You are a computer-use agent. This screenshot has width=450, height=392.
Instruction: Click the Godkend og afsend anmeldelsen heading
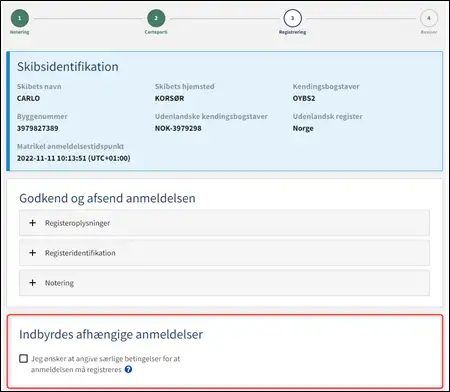point(107,198)
